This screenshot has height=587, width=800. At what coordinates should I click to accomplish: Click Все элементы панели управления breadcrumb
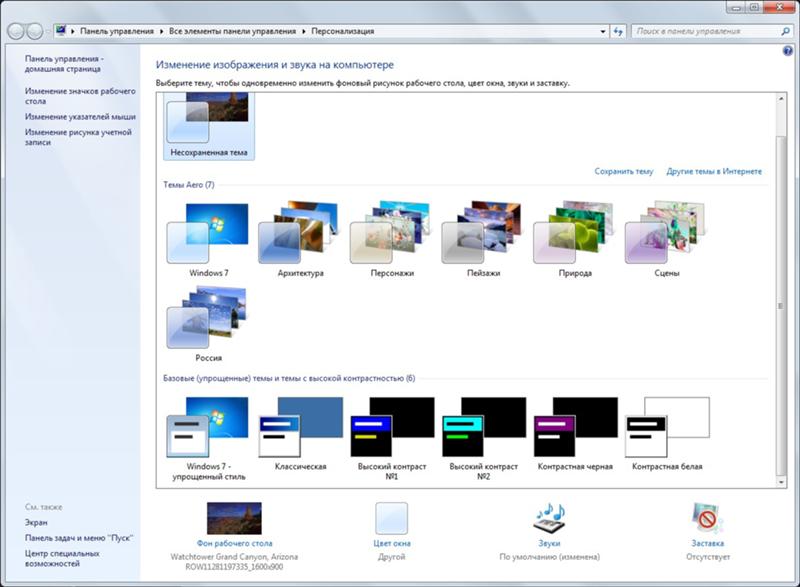[x=232, y=31]
